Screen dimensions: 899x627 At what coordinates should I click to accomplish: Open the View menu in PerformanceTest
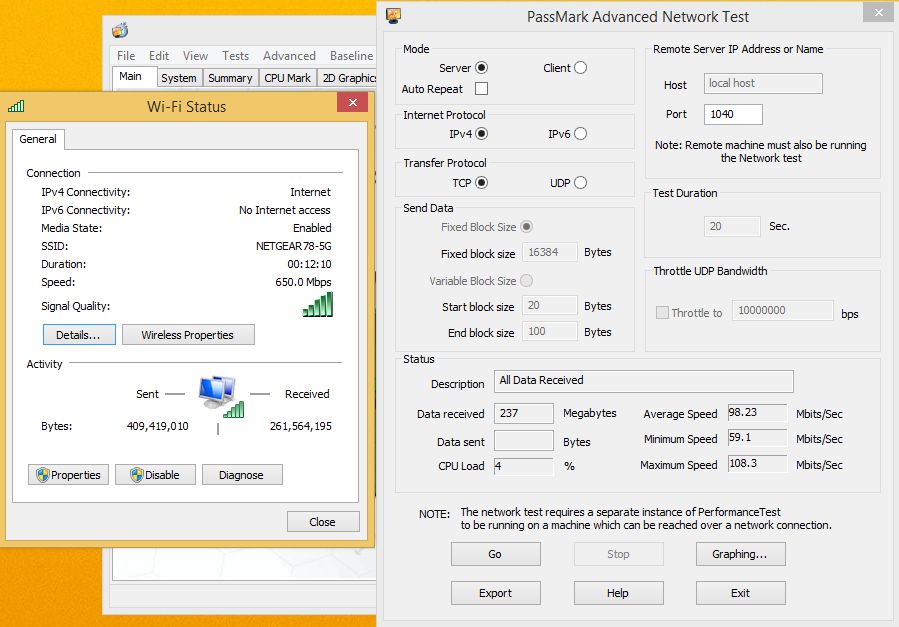click(196, 56)
